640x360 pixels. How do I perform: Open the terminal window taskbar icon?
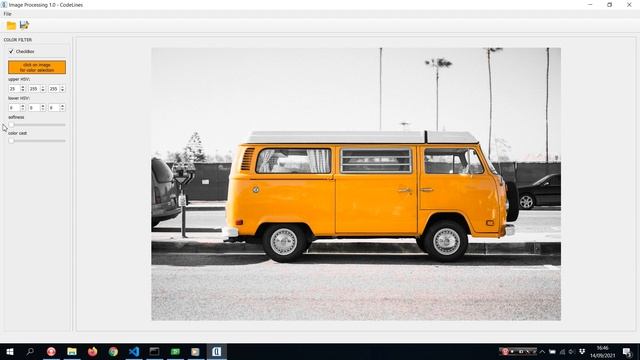(x=154, y=351)
